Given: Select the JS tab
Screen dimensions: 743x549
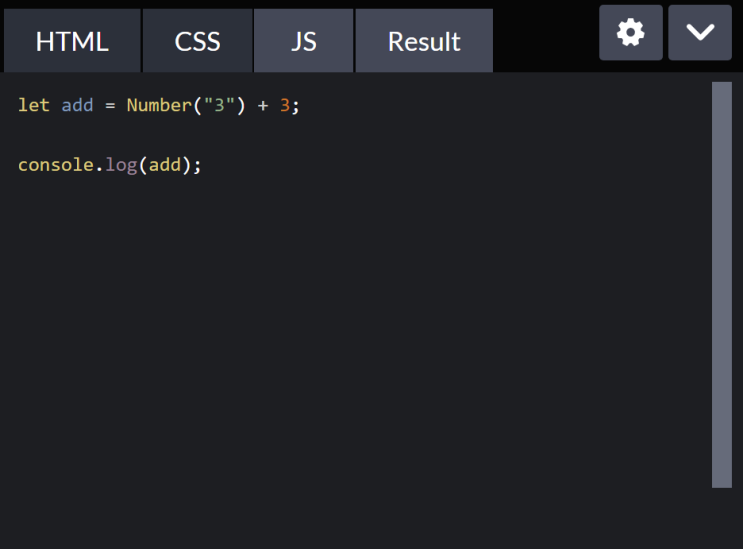Looking at the screenshot, I should tap(304, 41).
